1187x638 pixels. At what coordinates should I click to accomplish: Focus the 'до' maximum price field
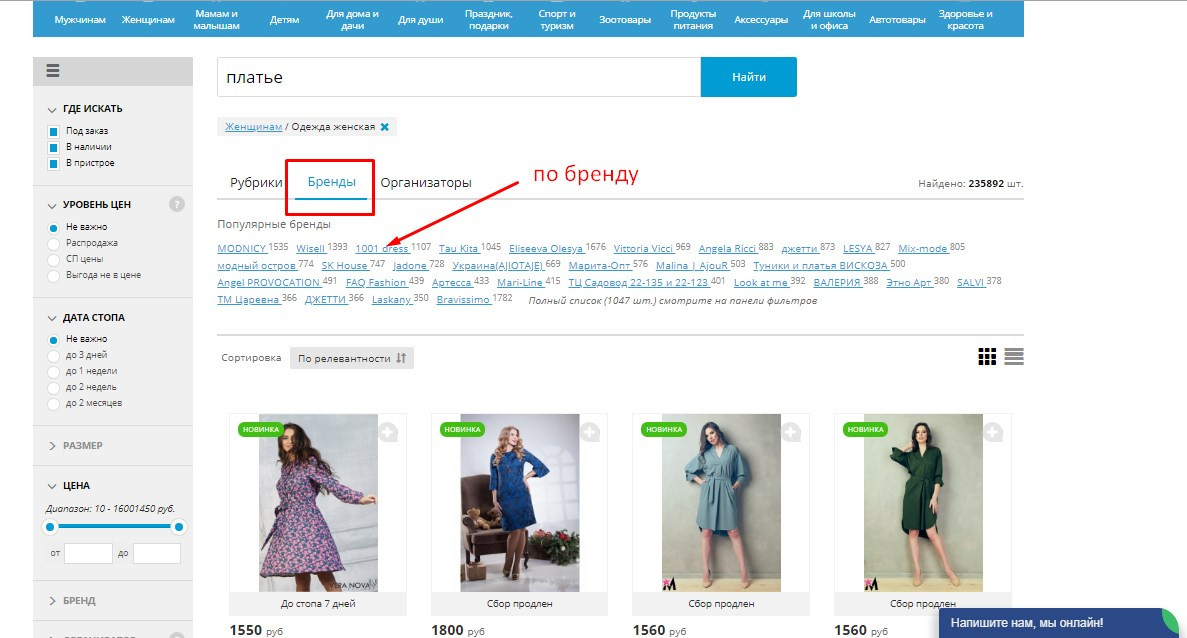click(x=157, y=553)
